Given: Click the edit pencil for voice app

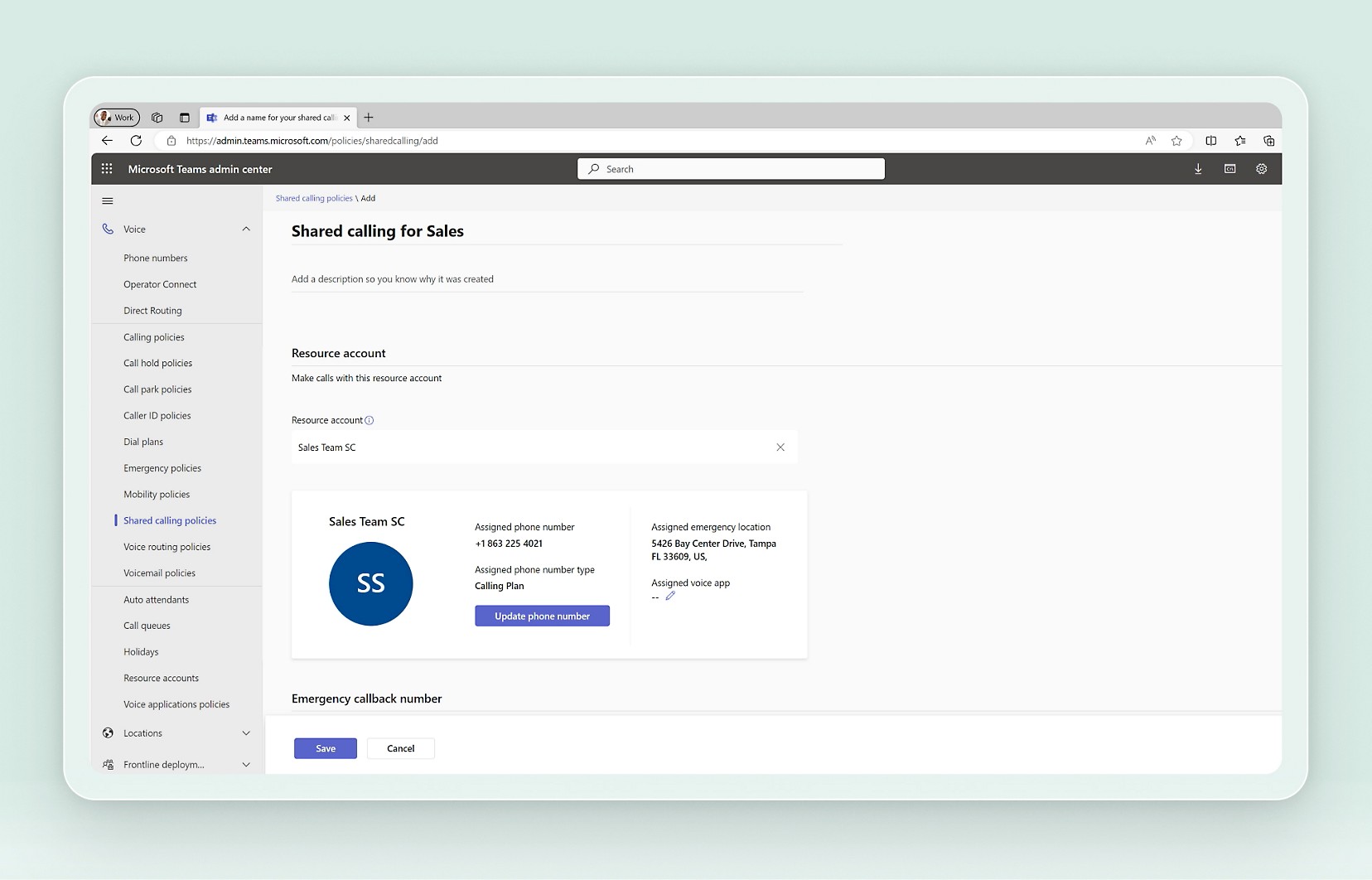Looking at the screenshot, I should click(670, 596).
